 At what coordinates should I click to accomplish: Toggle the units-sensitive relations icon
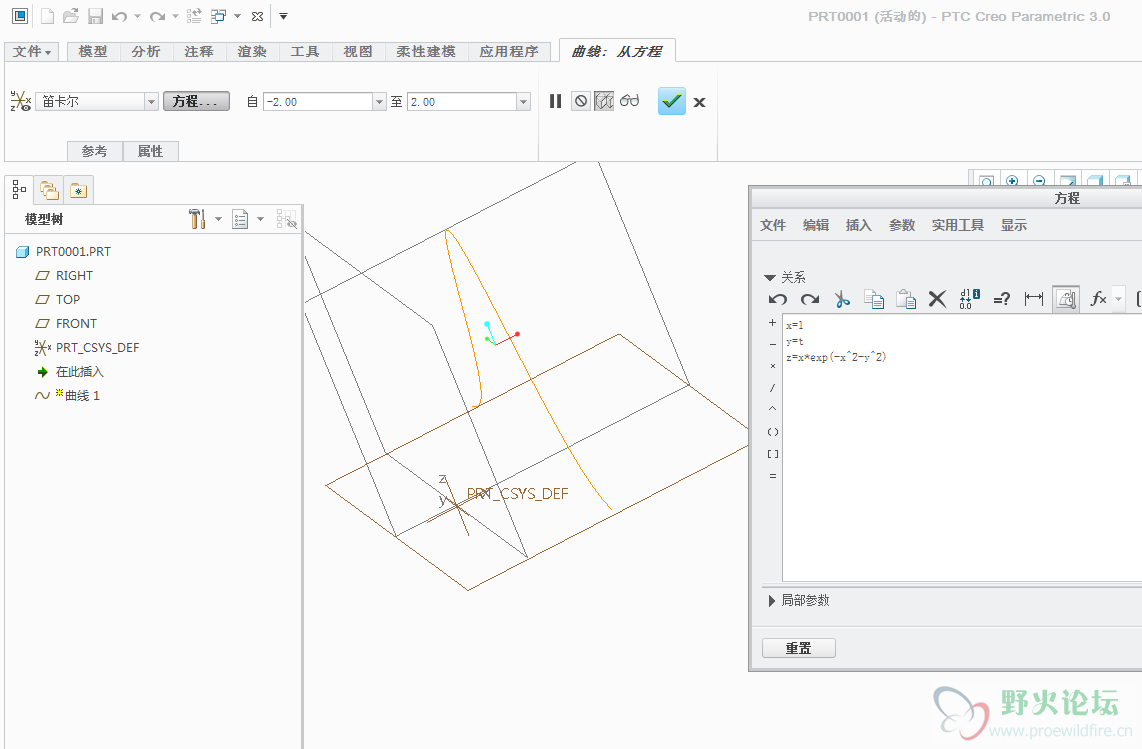coord(1066,299)
